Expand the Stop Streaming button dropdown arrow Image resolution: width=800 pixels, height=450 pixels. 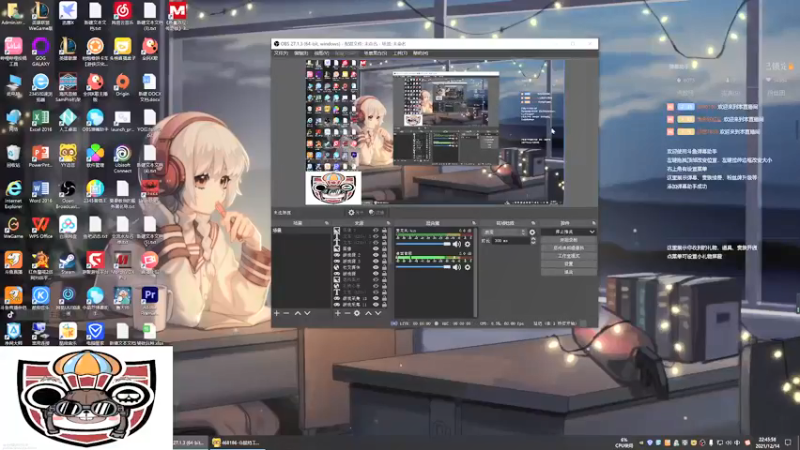pos(592,232)
